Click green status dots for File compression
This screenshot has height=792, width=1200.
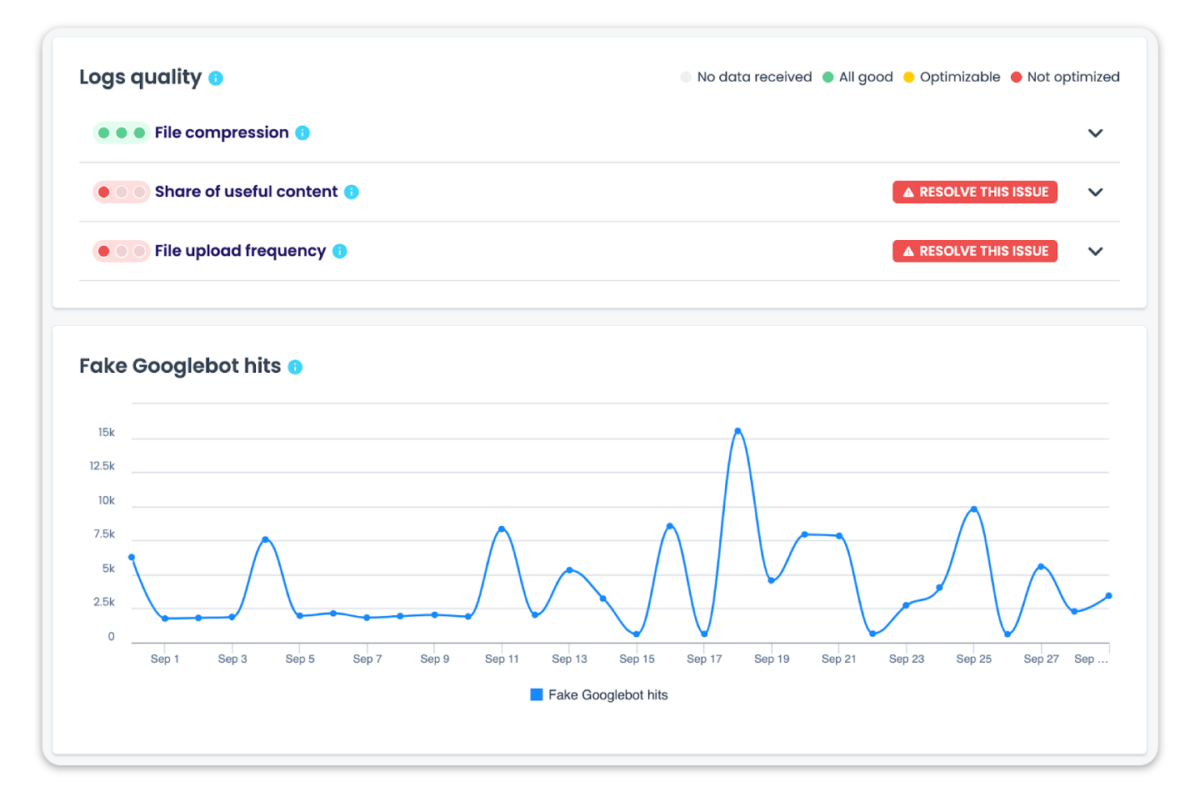[121, 133]
